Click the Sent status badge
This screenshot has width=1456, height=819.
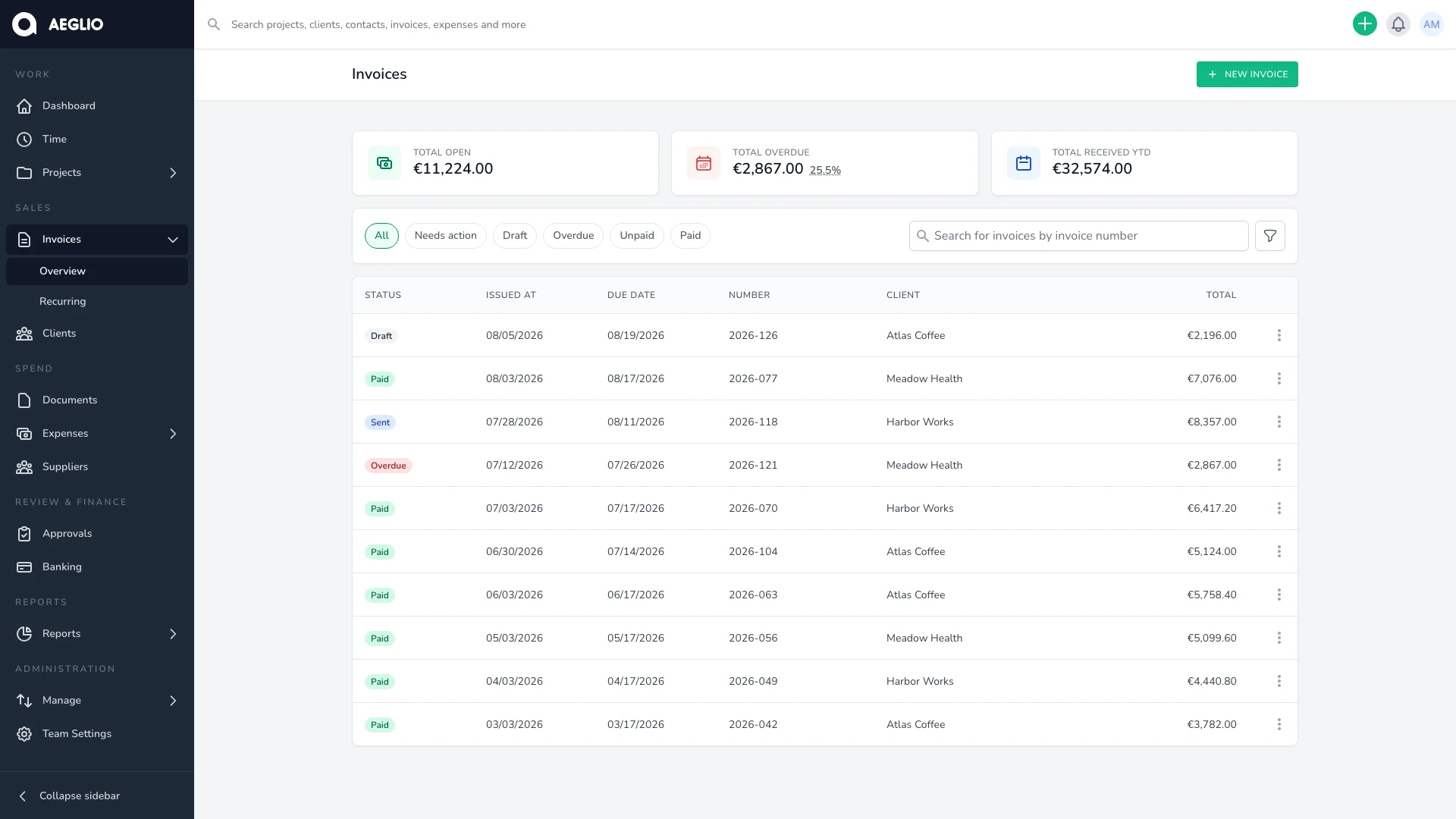click(x=380, y=422)
